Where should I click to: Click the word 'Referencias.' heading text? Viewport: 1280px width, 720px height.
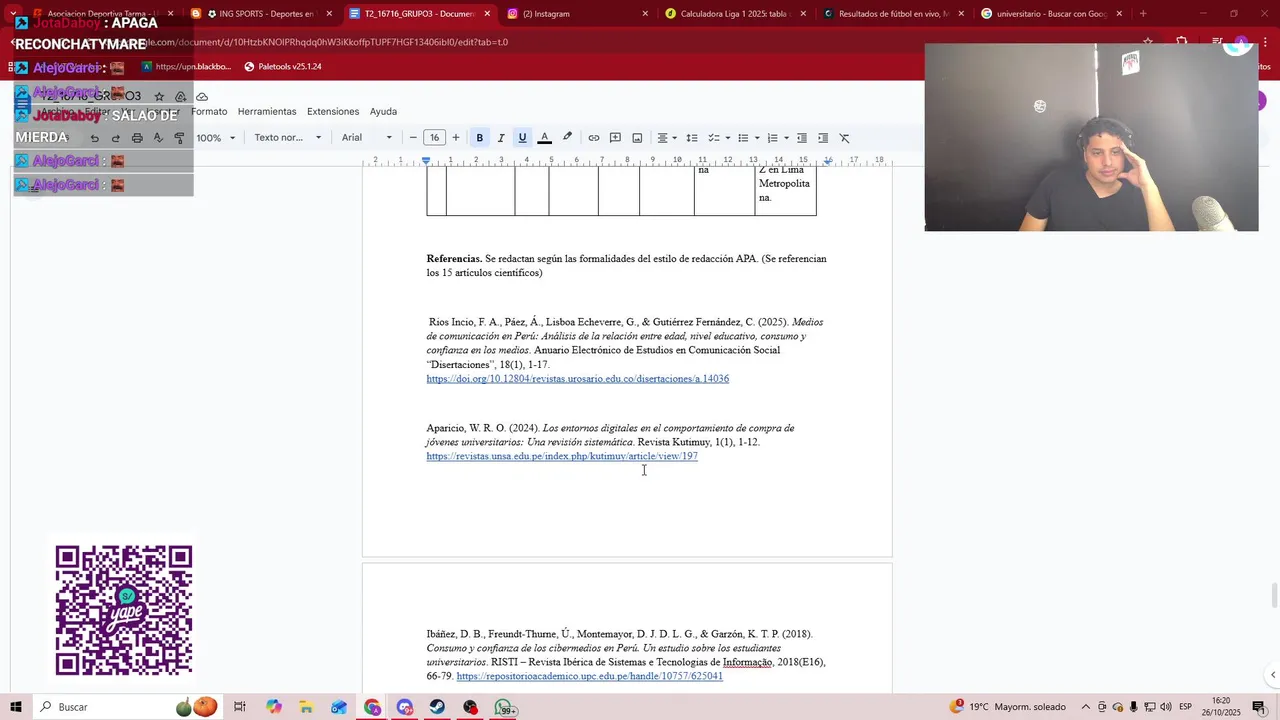454,259
